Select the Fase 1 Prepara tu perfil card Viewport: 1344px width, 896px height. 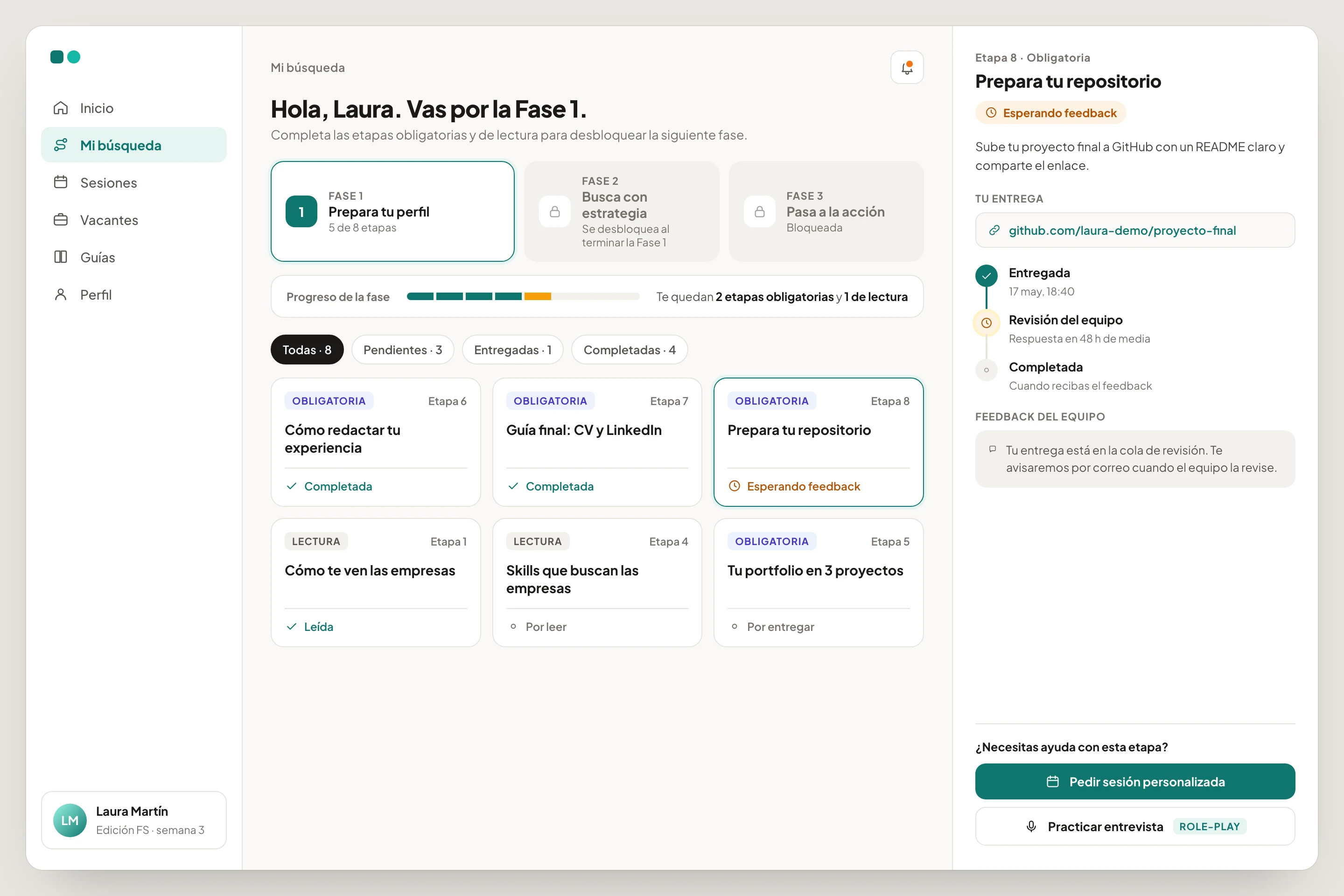392,211
